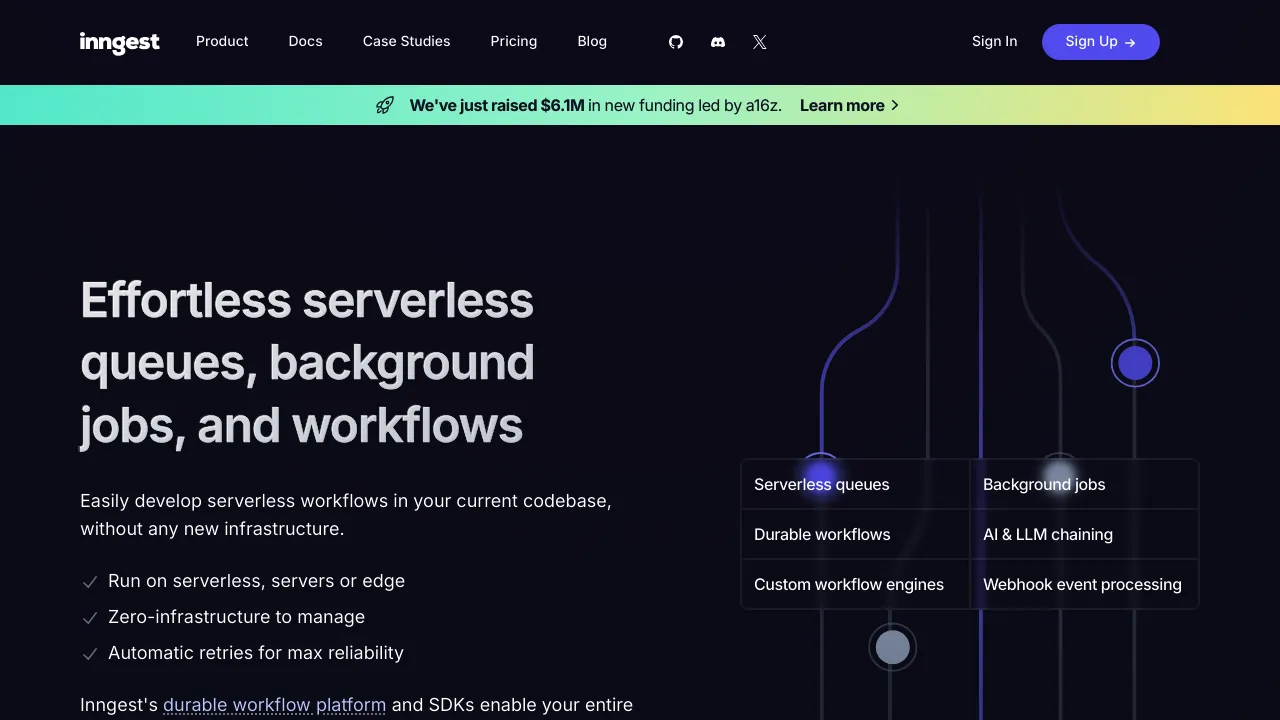Image resolution: width=1280 pixels, height=720 pixels.
Task: Click Learn more in the funding banner
Action: click(842, 105)
